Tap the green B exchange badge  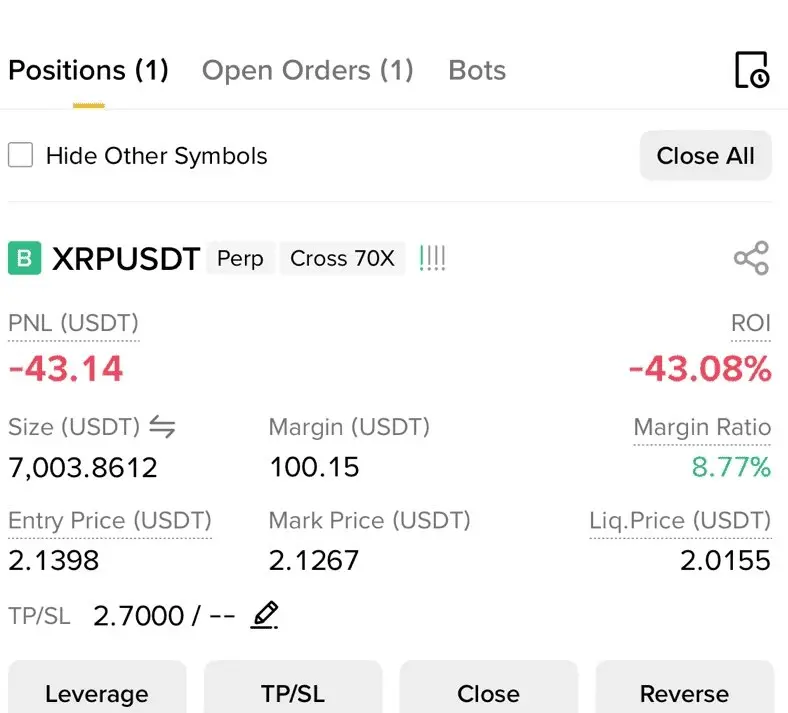pyautogui.click(x=25, y=258)
